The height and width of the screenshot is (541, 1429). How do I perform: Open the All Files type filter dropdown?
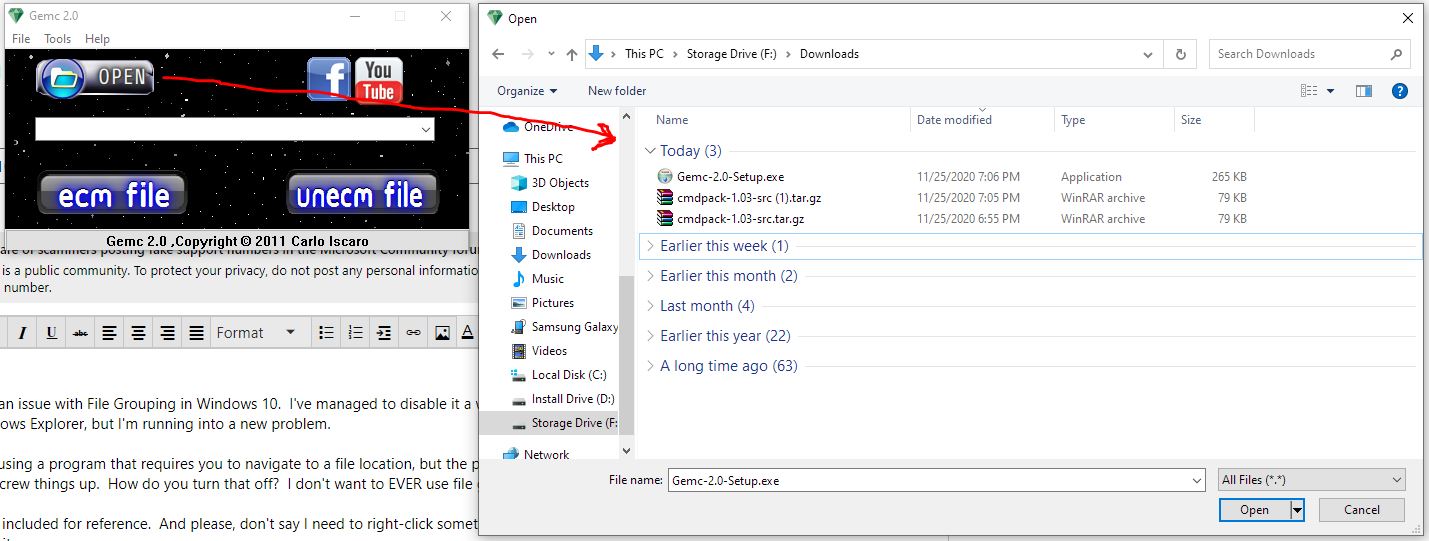pos(1312,480)
